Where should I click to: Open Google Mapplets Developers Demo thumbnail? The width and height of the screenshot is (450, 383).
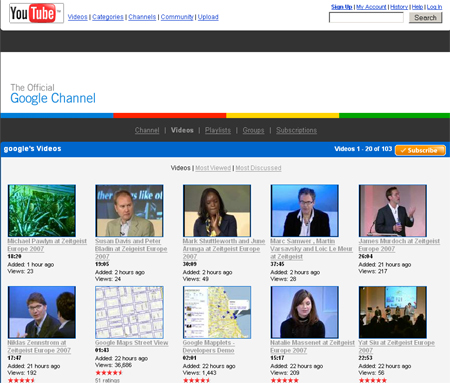tap(217, 312)
